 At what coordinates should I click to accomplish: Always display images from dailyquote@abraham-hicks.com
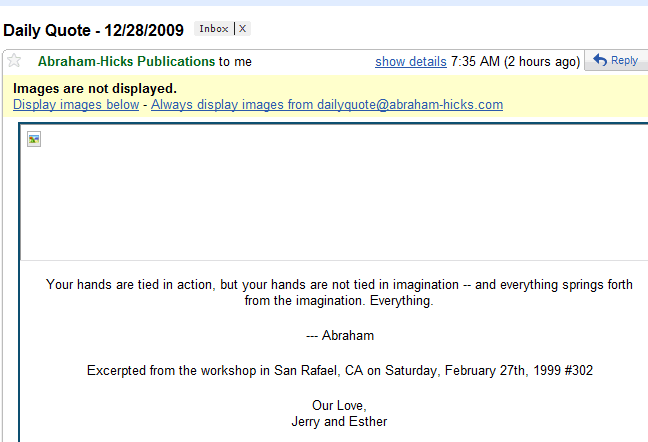point(327,105)
